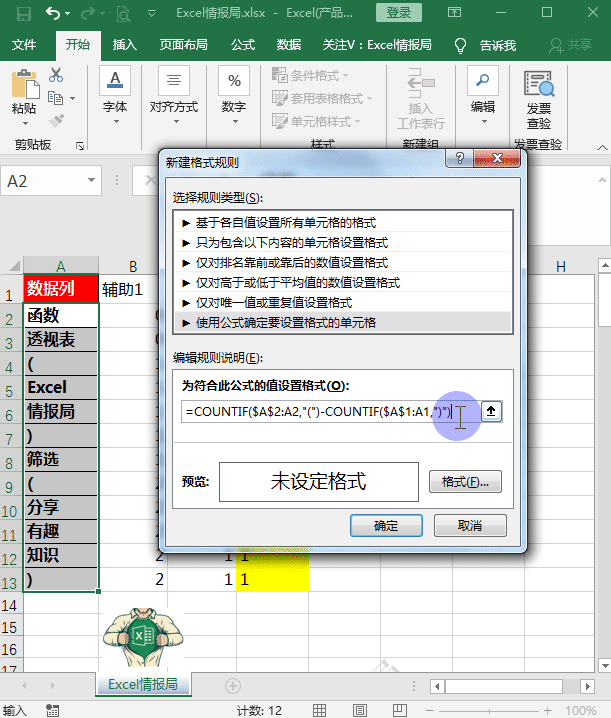The width and height of the screenshot is (611, 718).
Task: Click the 登录 sign-in button
Action: coord(398,13)
